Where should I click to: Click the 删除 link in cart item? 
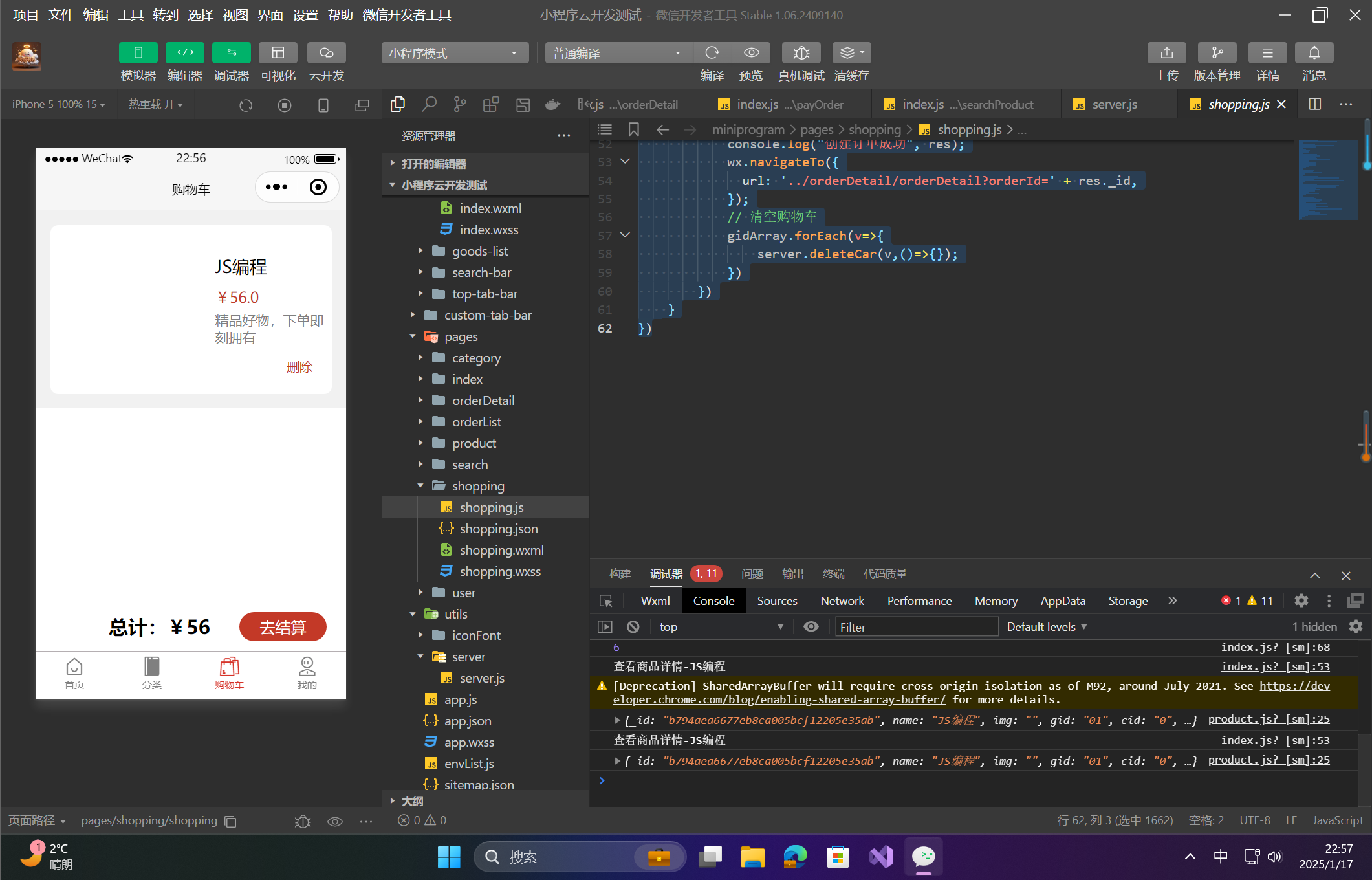pos(299,367)
